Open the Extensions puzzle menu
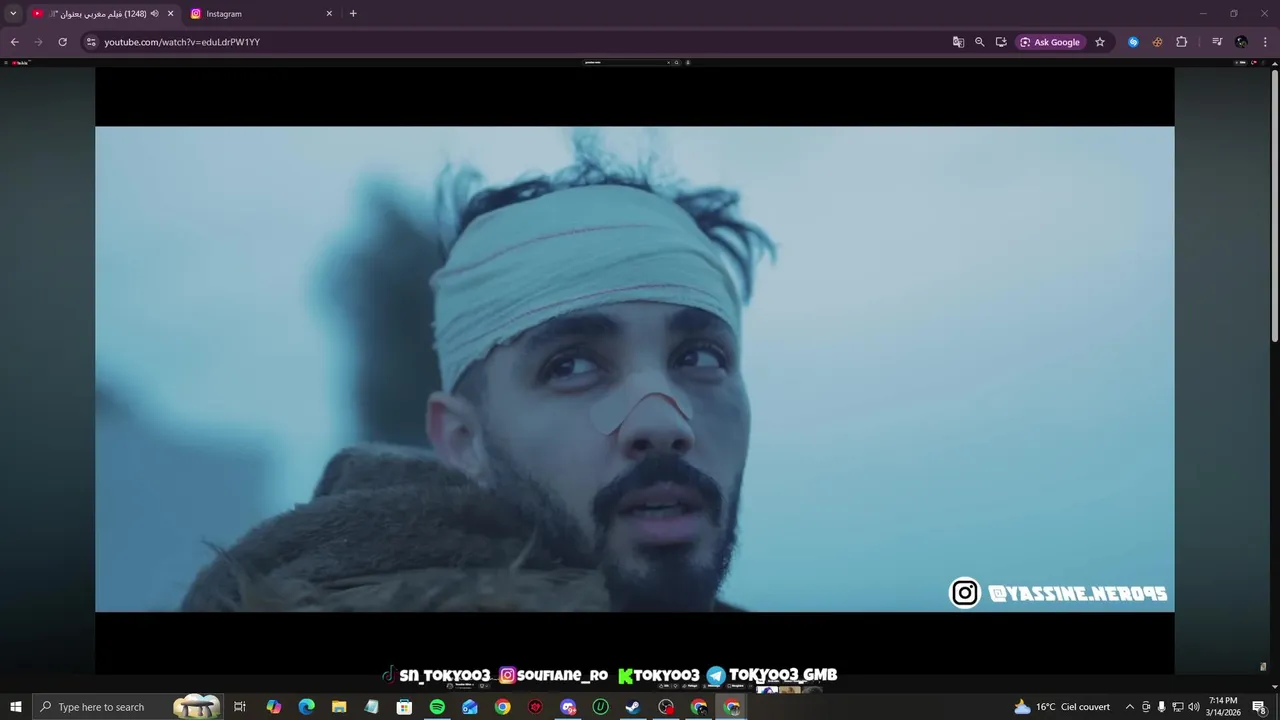1280x720 pixels. (x=1181, y=42)
